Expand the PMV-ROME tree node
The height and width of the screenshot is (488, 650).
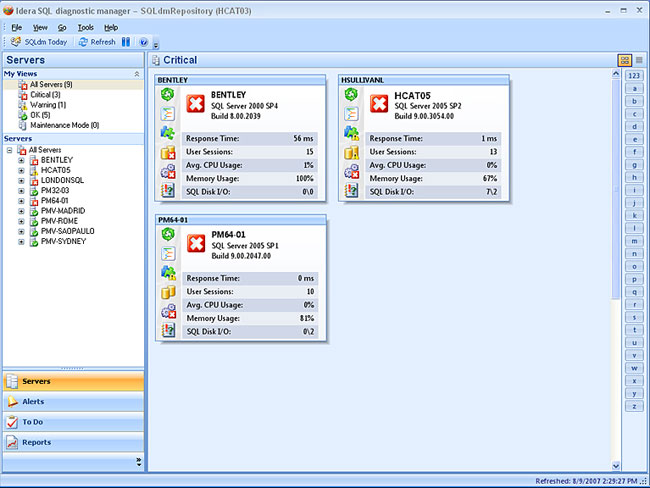(x=21, y=221)
